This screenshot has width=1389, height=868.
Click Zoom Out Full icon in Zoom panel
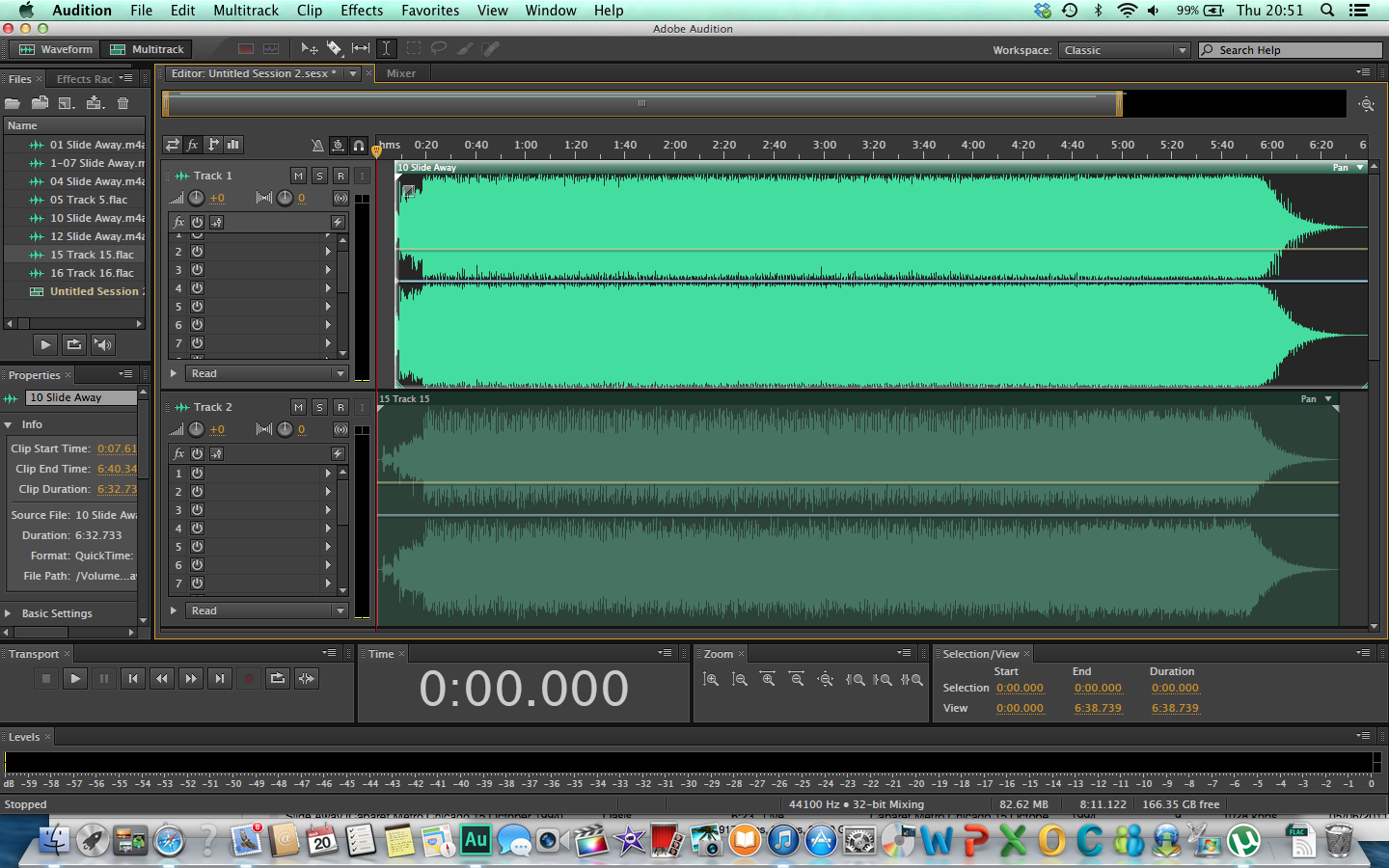(x=826, y=679)
